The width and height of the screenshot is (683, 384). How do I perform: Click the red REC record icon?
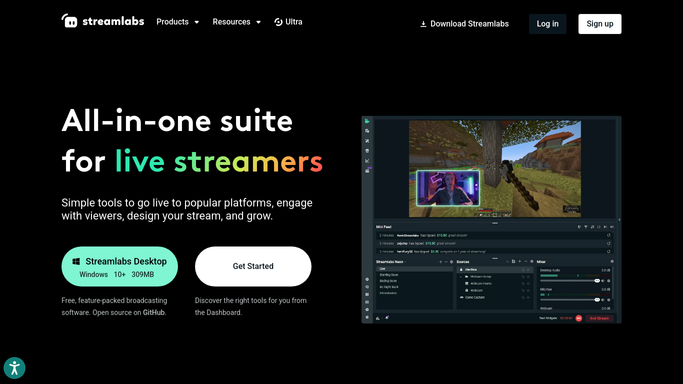578,318
